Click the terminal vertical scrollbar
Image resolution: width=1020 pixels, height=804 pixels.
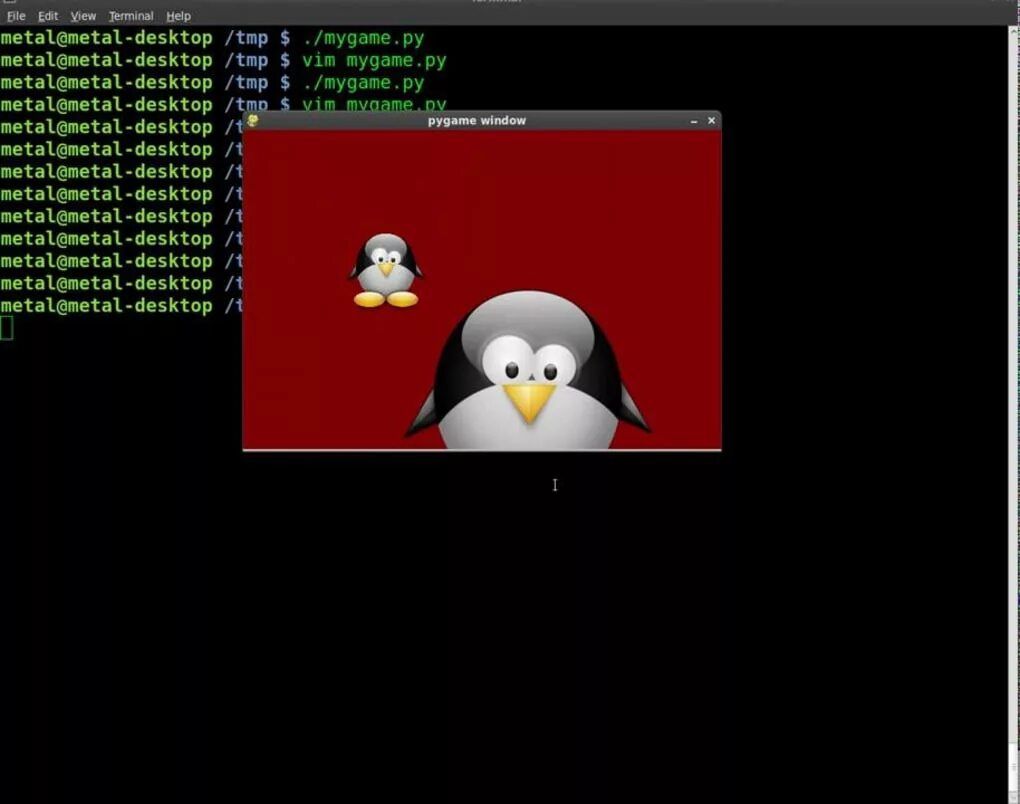[x=1013, y=414]
